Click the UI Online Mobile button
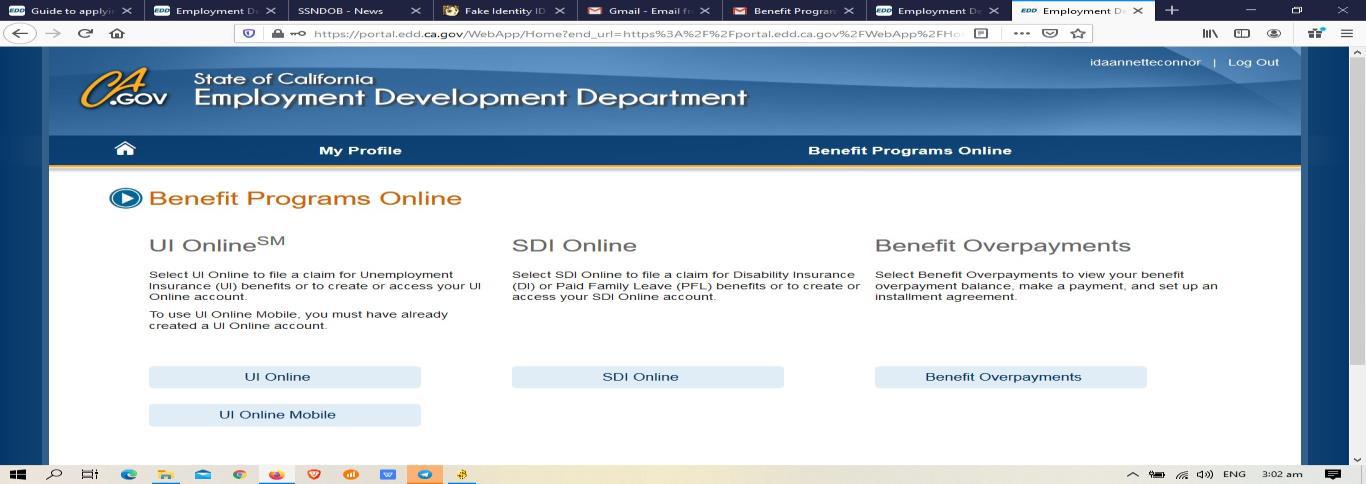Image resolution: width=1366 pixels, height=484 pixels. [285, 415]
